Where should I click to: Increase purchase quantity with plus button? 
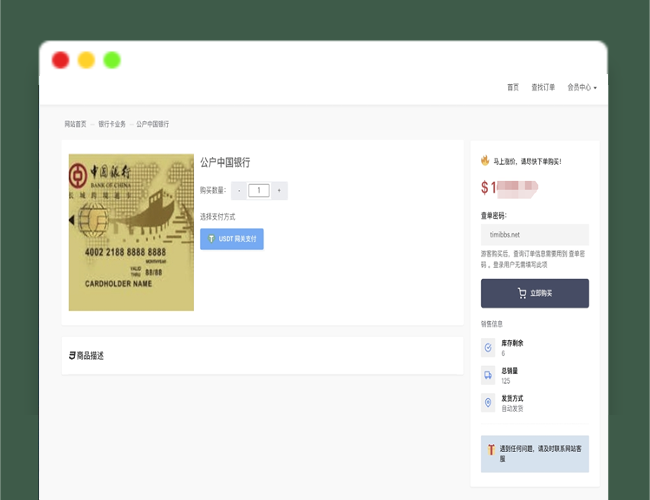click(x=279, y=190)
